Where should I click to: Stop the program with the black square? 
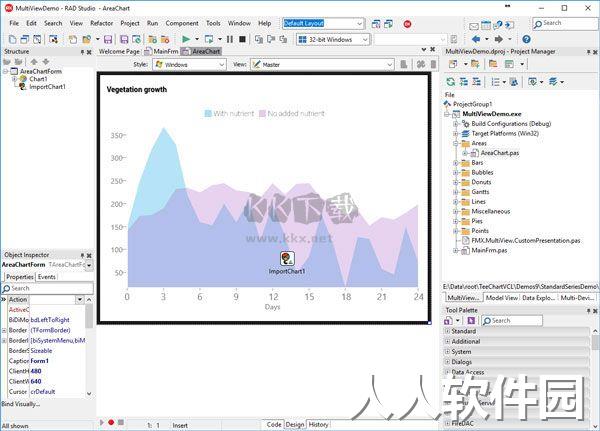tap(242, 39)
